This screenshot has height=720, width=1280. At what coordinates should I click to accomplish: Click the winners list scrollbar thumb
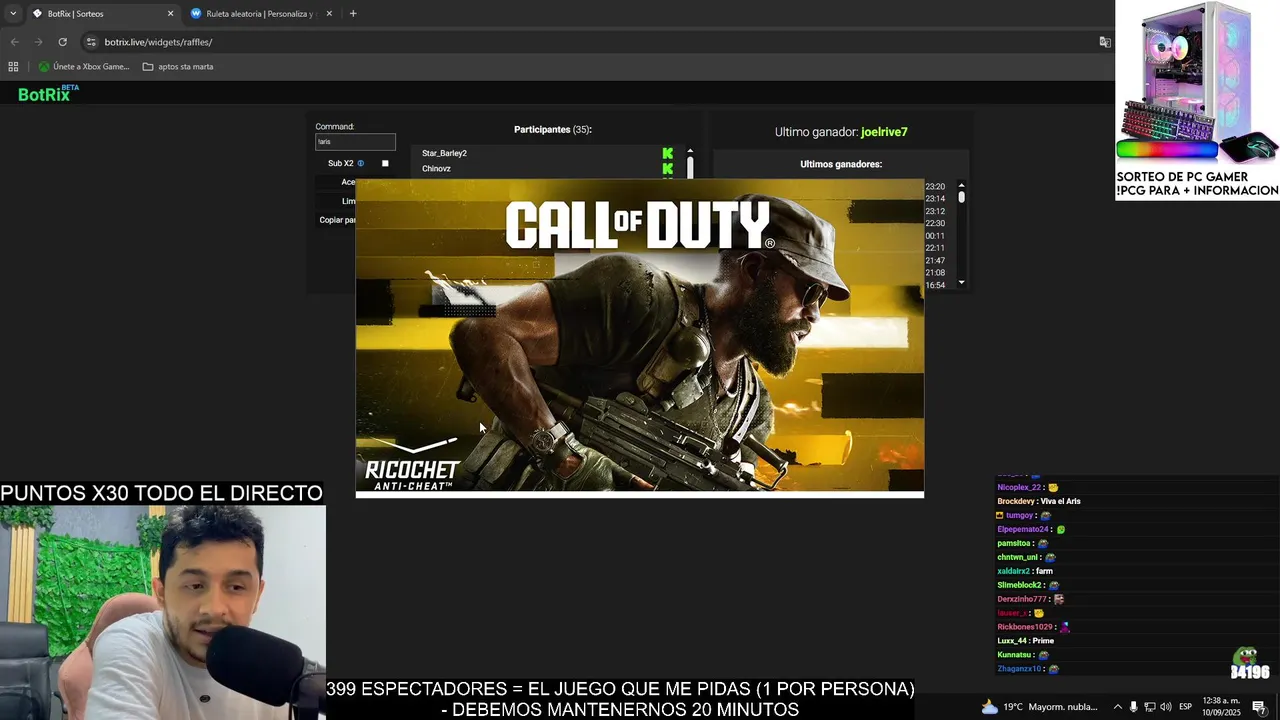(x=962, y=197)
